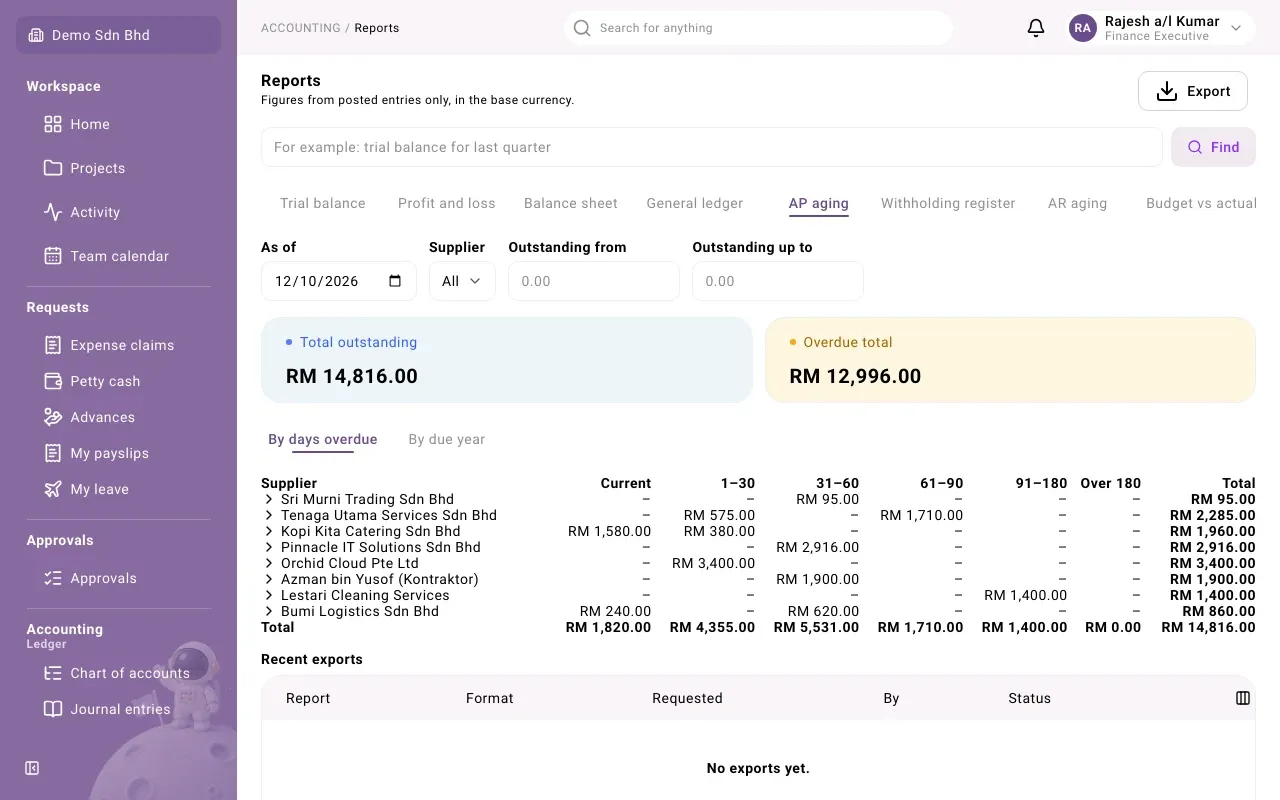1280x800 pixels.
Task: Click the Outstanding up to amount field
Action: (x=778, y=281)
